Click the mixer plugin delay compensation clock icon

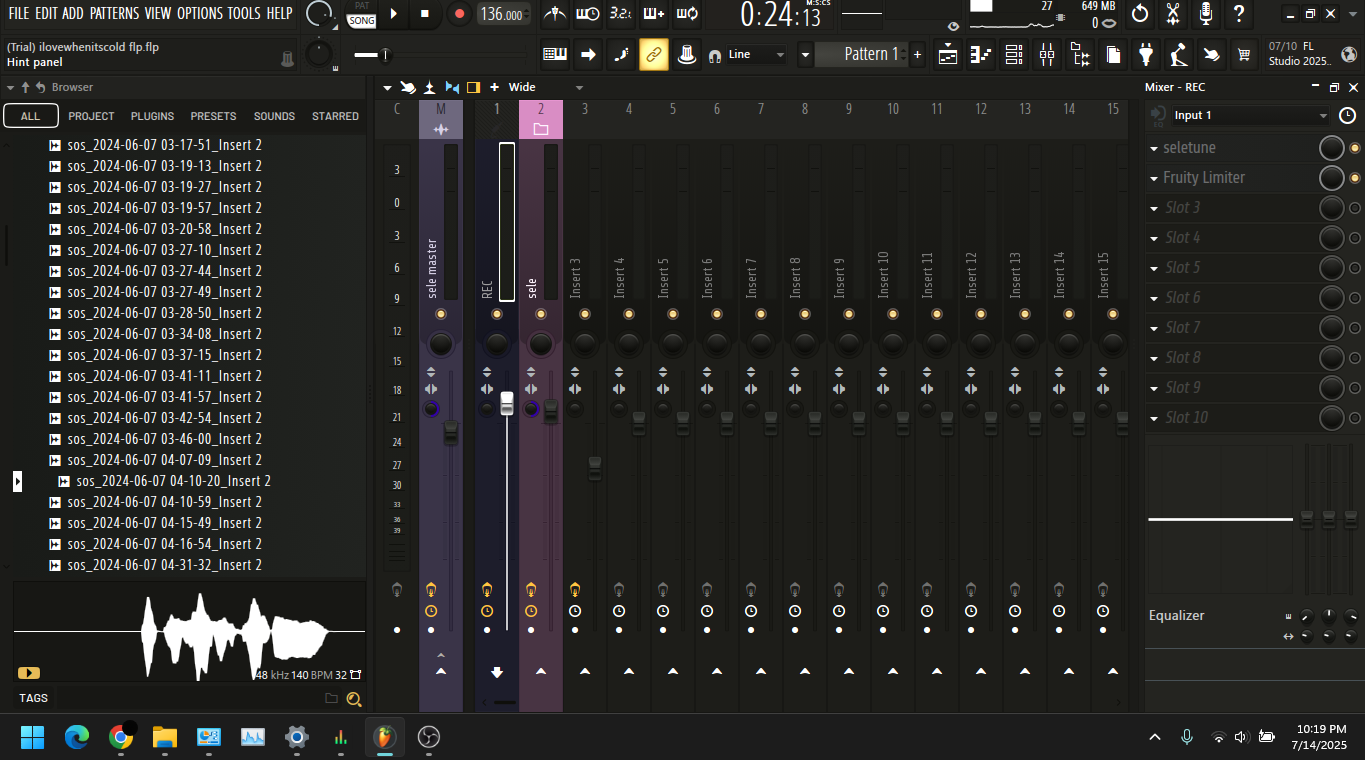tap(1347, 116)
